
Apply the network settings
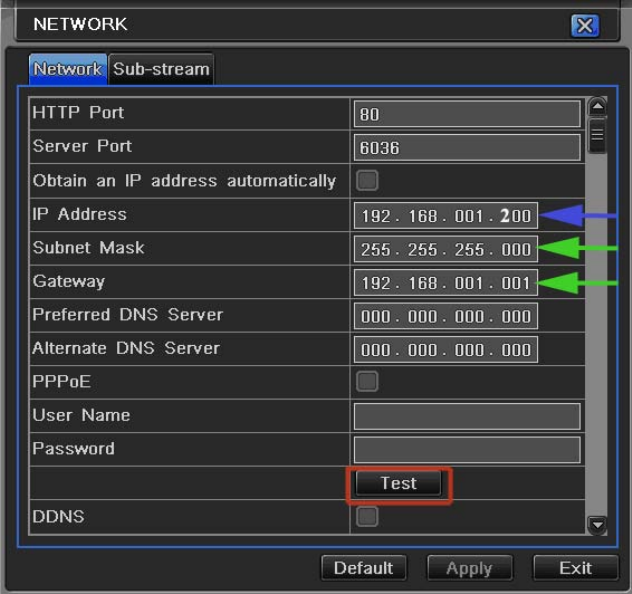pos(469,568)
